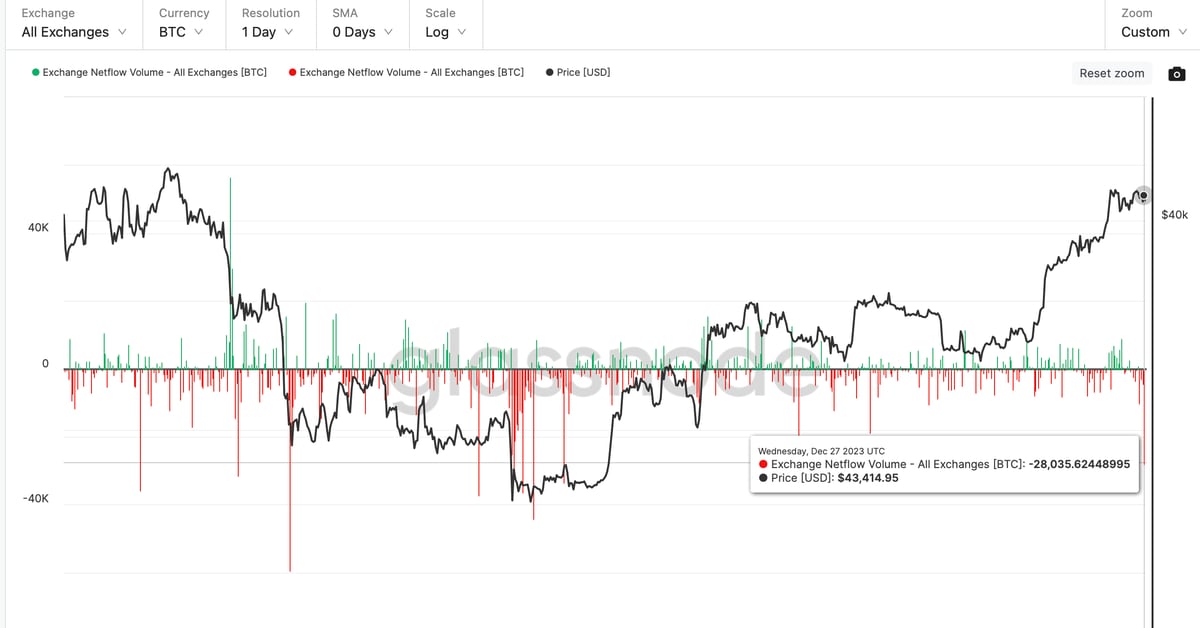Click the highlighted price point marker
Screen dimensions: 1200x628
[1143, 196]
